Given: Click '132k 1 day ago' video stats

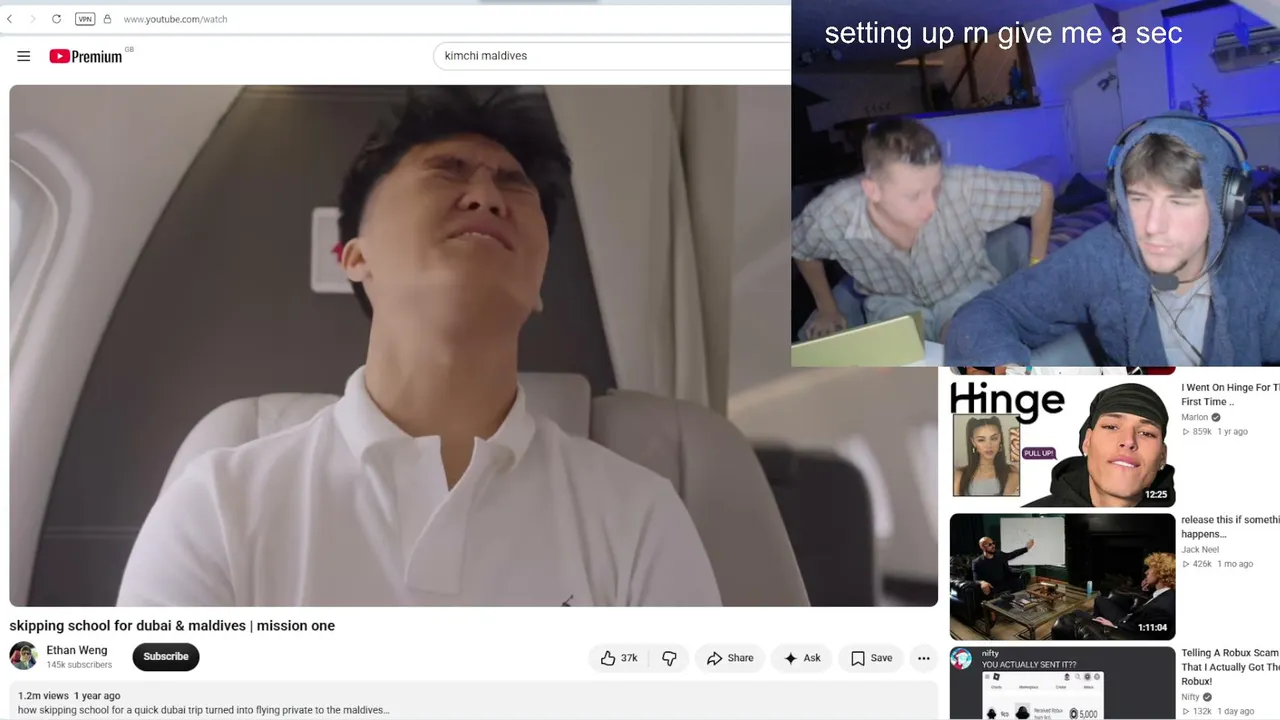Looking at the screenshot, I should click(1218, 712).
